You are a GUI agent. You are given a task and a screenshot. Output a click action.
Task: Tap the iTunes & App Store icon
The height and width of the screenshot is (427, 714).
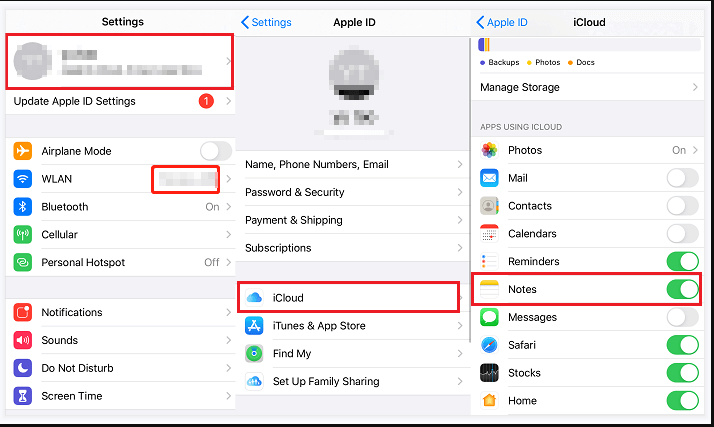point(254,326)
